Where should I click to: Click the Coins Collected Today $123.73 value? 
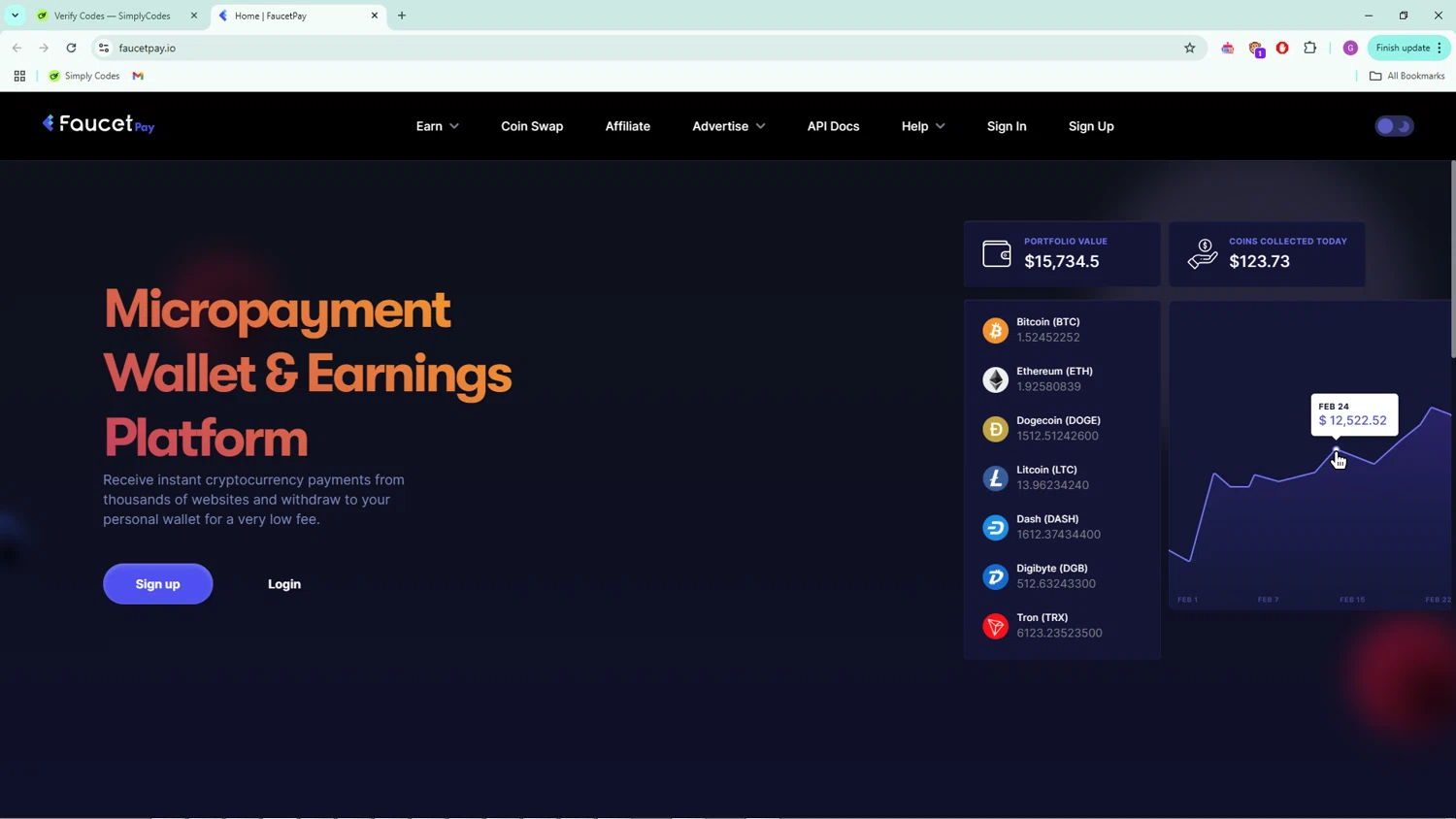coord(1259,261)
